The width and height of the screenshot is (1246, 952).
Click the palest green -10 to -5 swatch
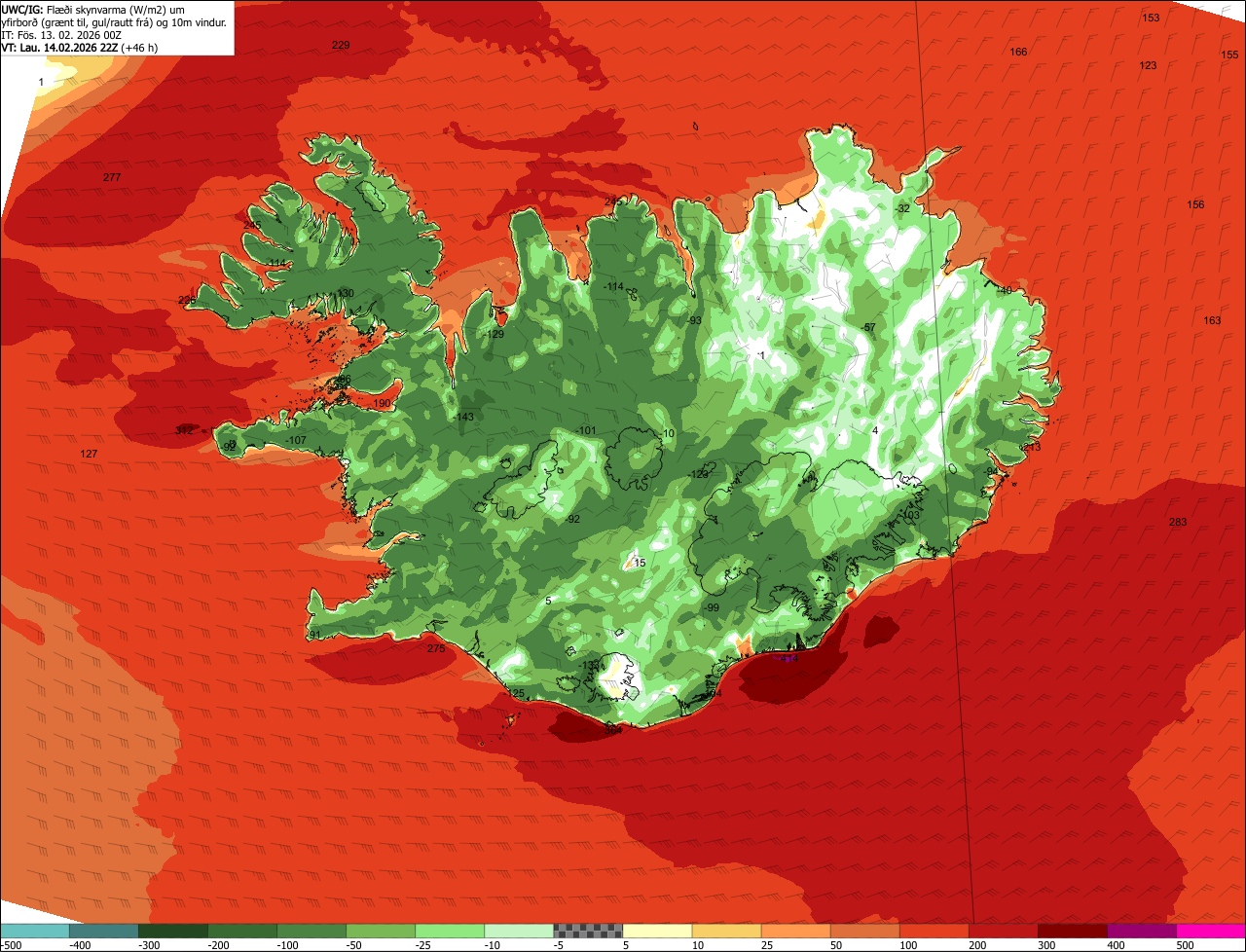(x=519, y=931)
